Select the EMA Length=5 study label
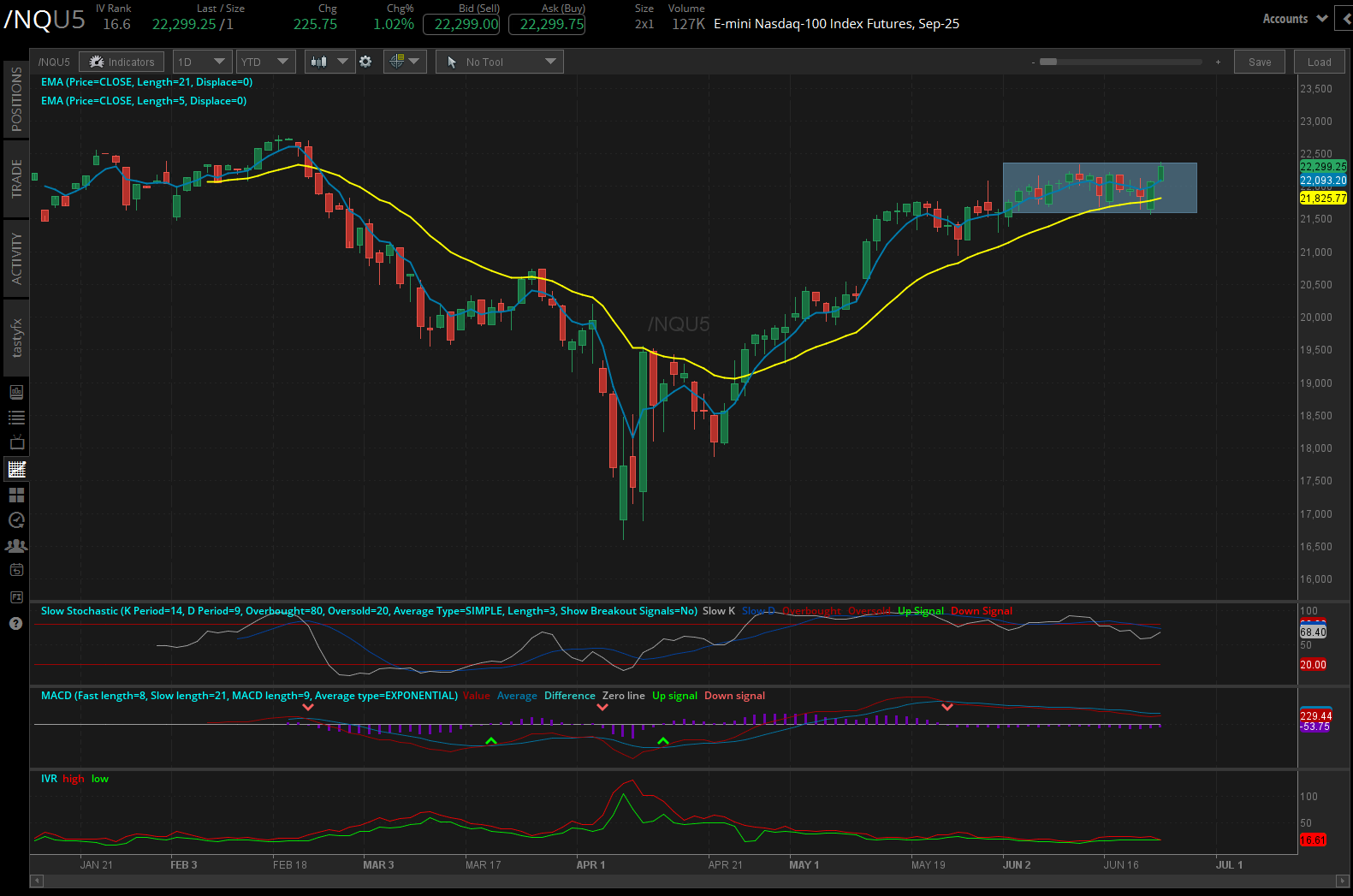The width and height of the screenshot is (1353, 896). pos(144,101)
